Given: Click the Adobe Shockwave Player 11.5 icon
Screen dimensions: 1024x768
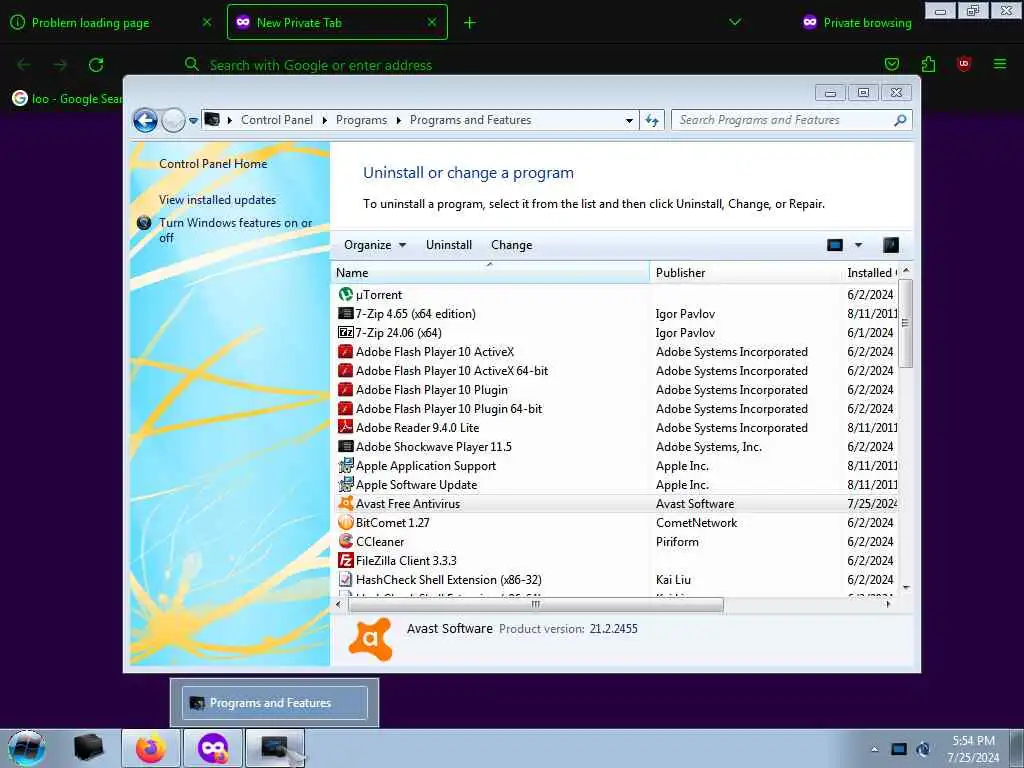Looking at the screenshot, I should pyautogui.click(x=345, y=447).
